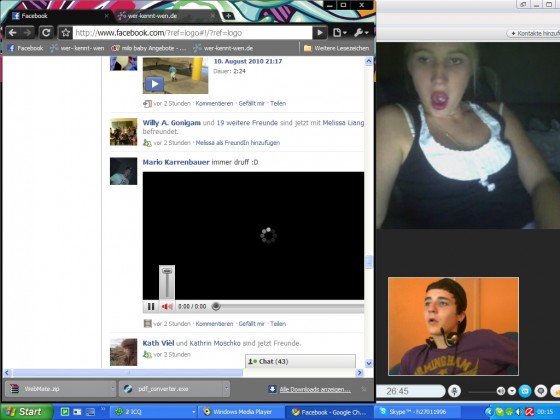
Task: Open Willy A. Gonigam's profile
Action: coord(171,122)
